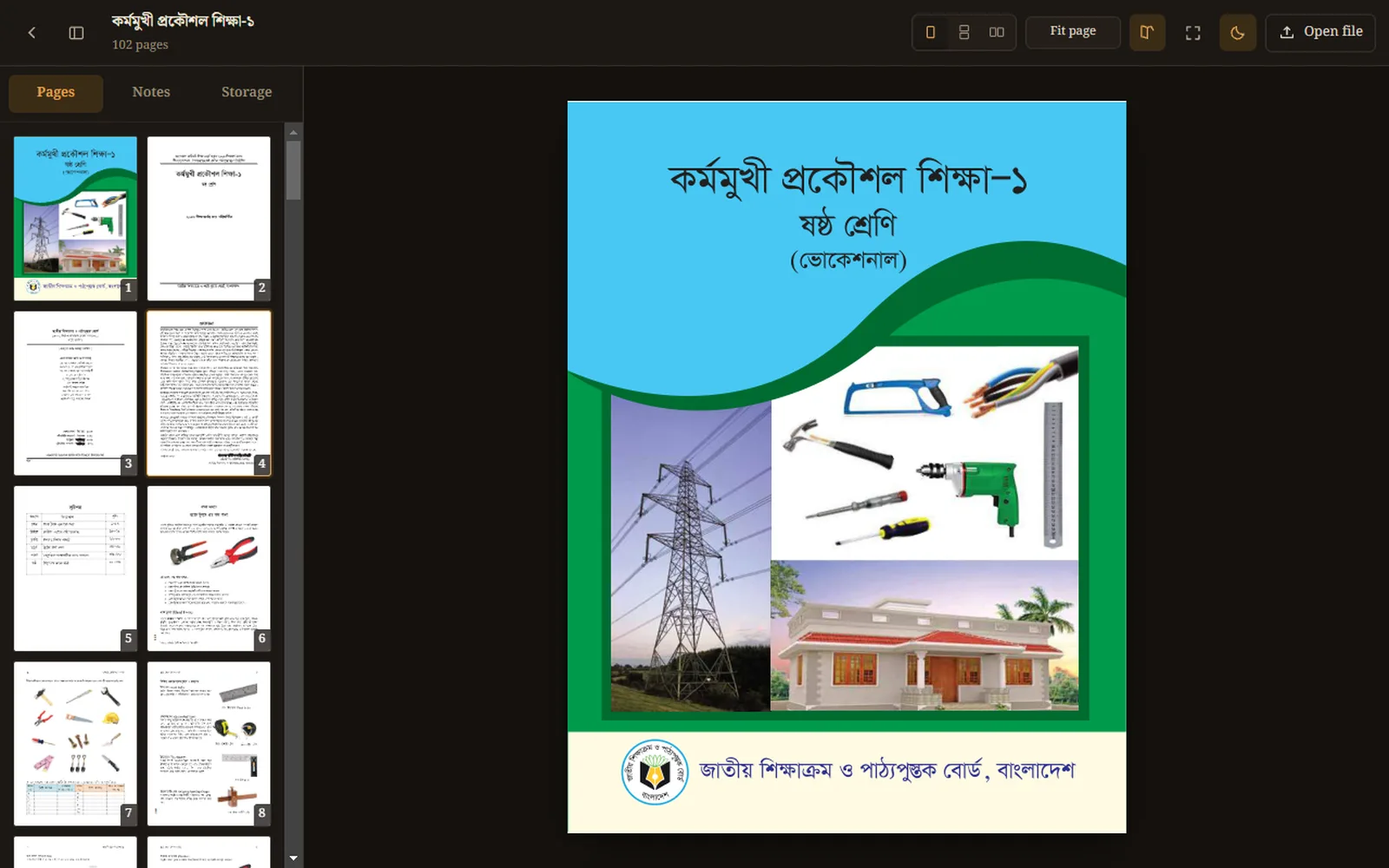
Task: Toggle the sidebar panel icon
Action: click(76, 33)
